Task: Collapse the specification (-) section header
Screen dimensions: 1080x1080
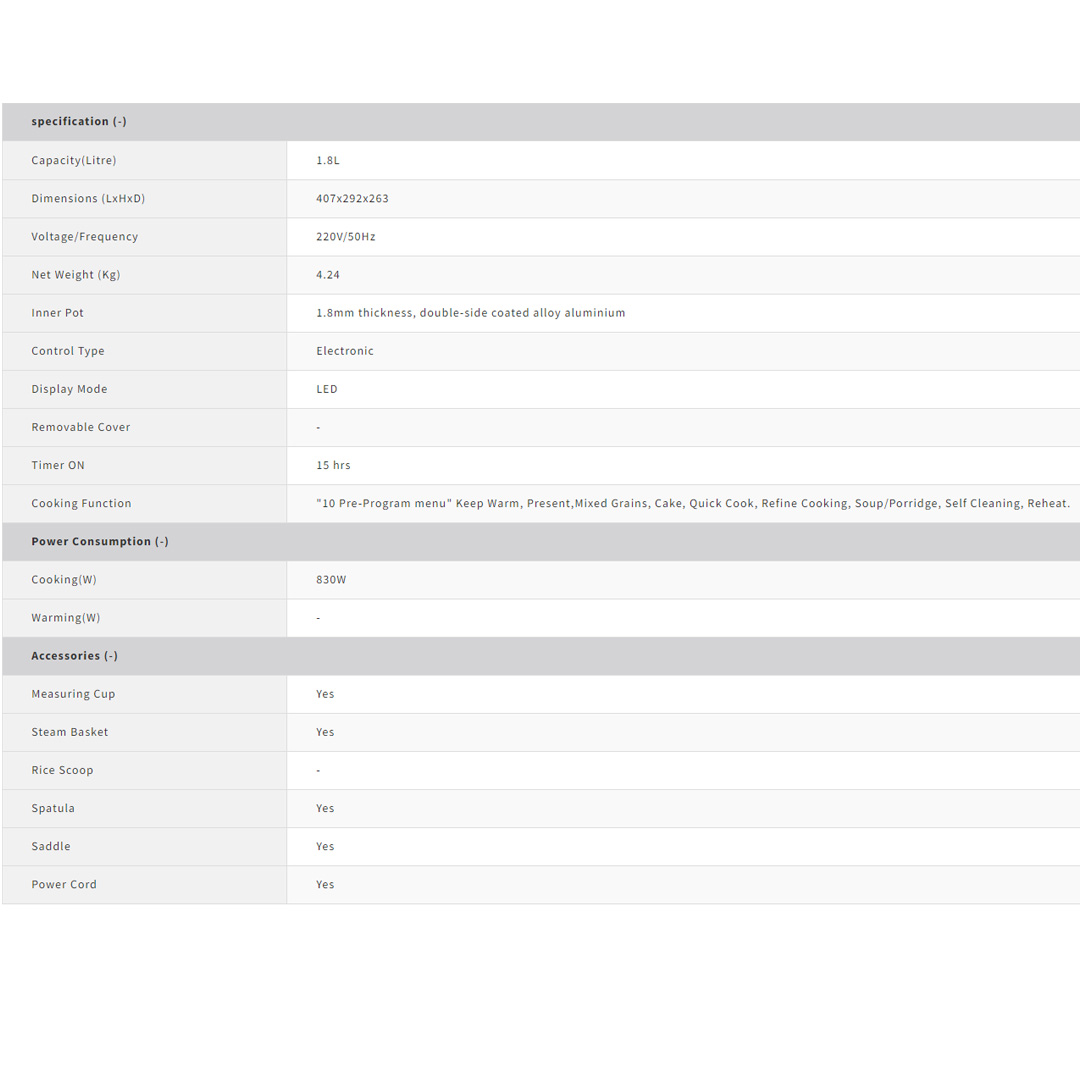Action: 79,122
